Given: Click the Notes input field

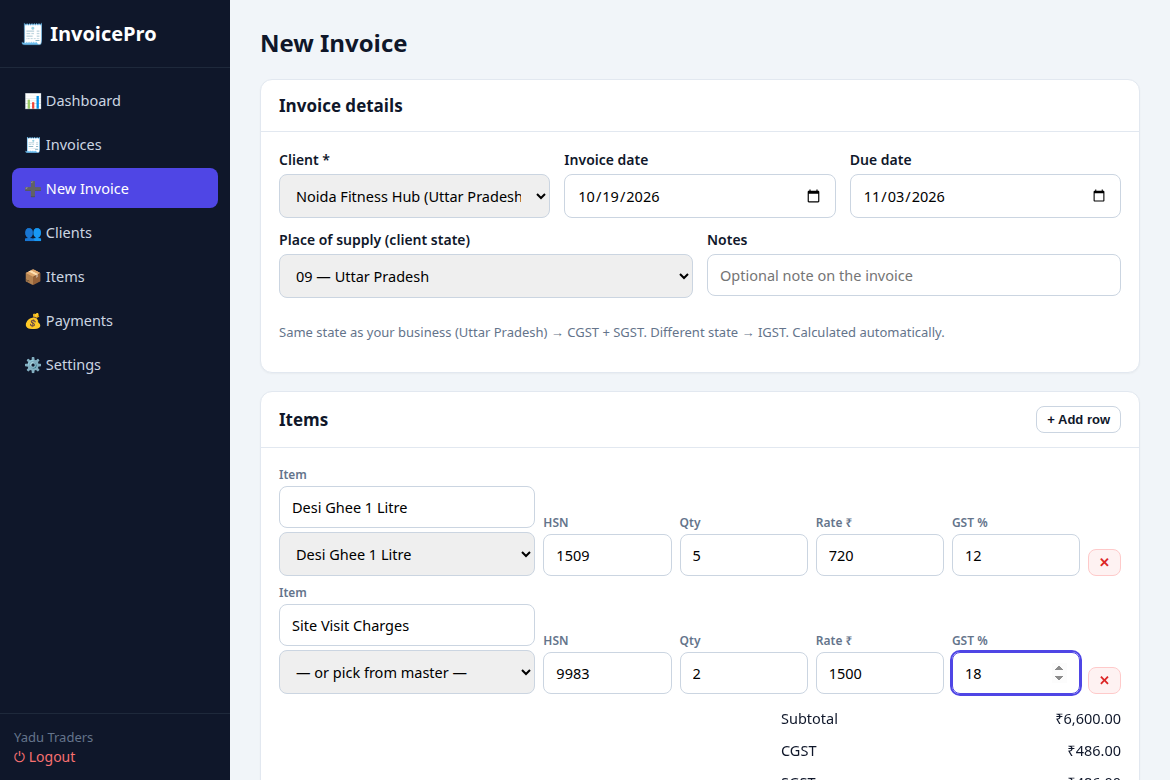Looking at the screenshot, I should point(913,275).
